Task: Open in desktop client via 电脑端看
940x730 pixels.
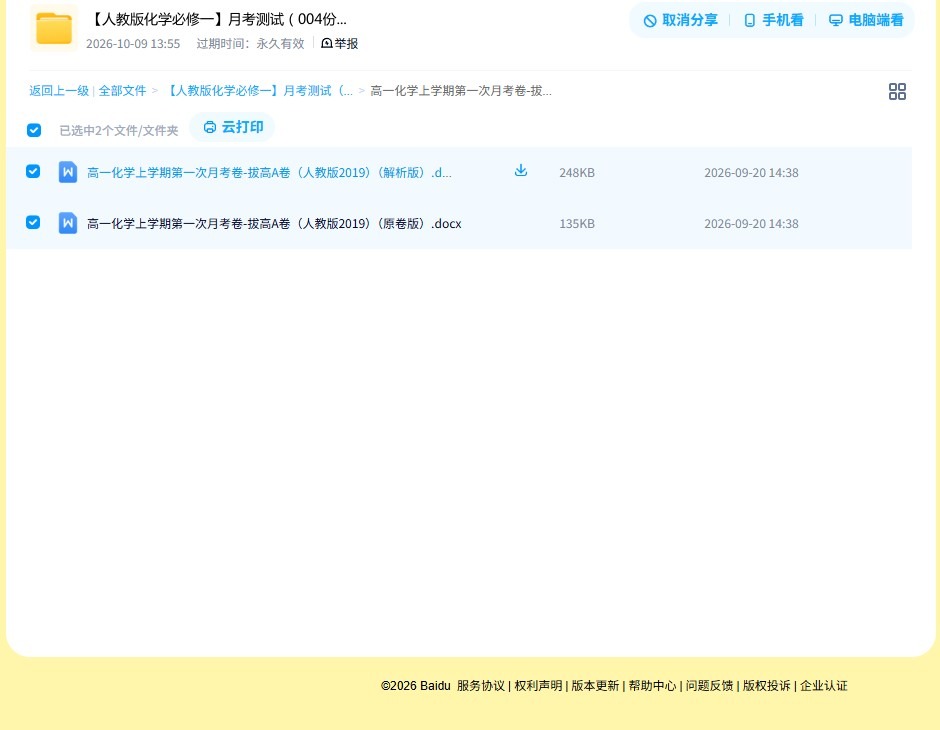Action: click(866, 20)
